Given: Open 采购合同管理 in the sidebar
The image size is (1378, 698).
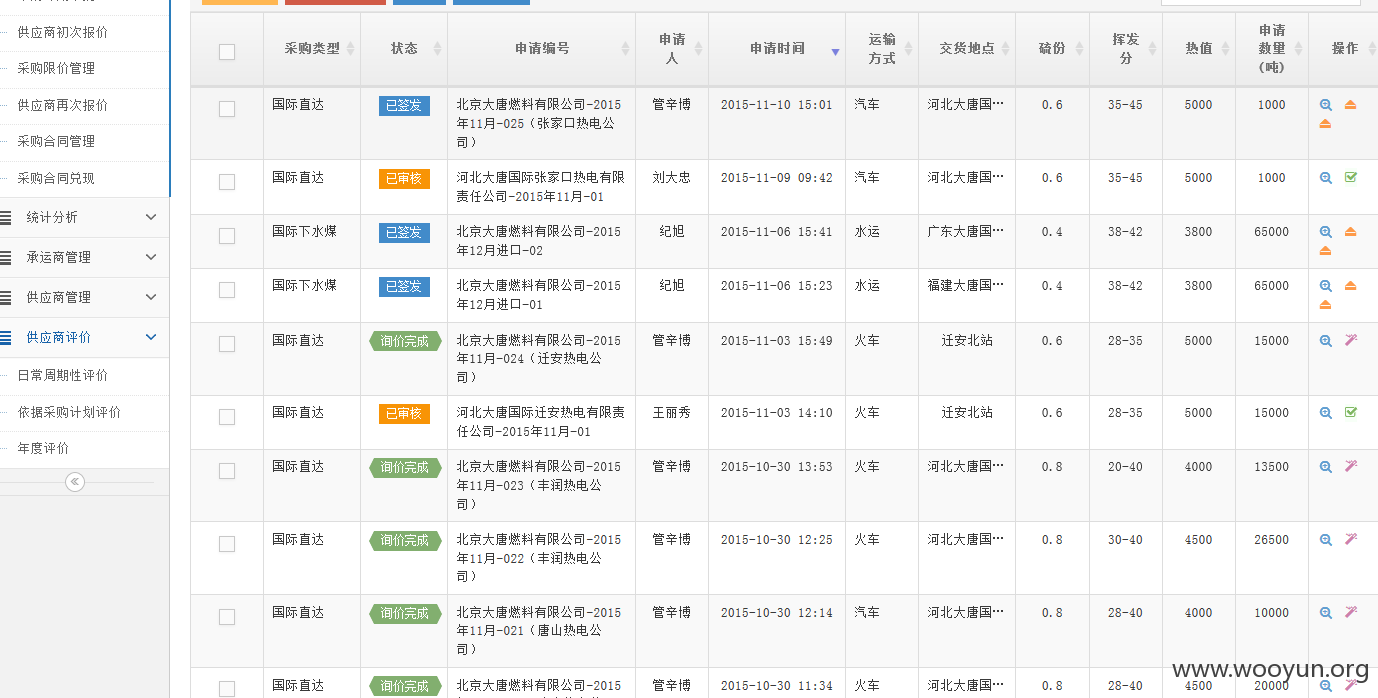Looking at the screenshot, I should coord(56,141).
